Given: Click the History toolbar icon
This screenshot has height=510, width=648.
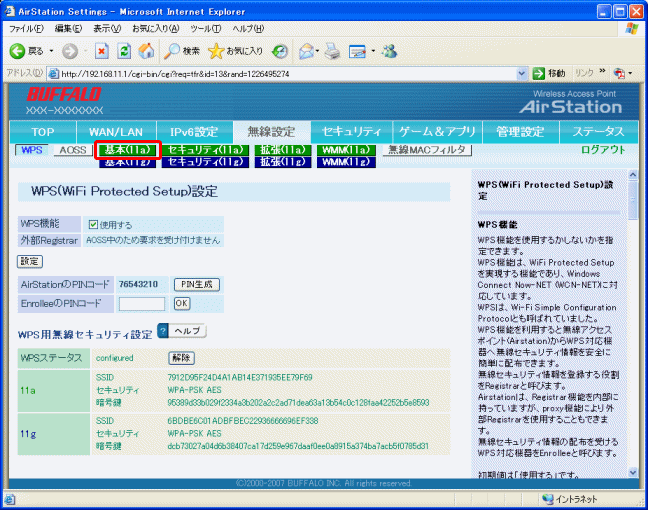Looking at the screenshot, I should pos(280,50).
